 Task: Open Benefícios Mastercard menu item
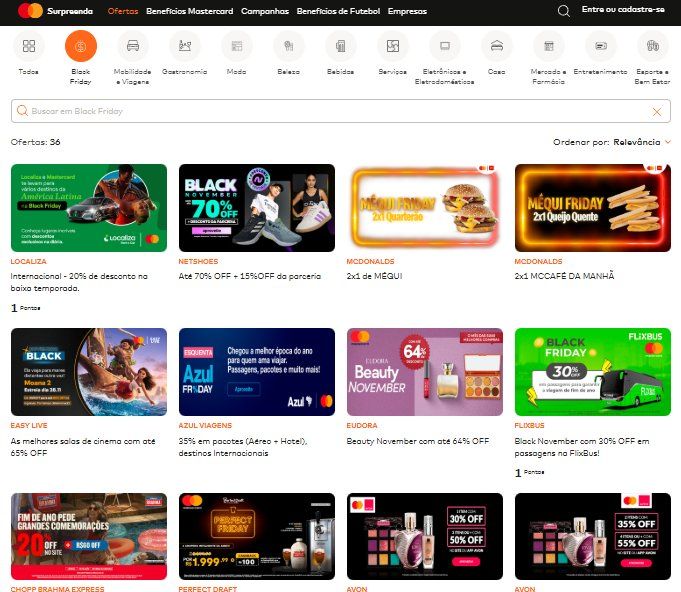click(x=190, y=11)
